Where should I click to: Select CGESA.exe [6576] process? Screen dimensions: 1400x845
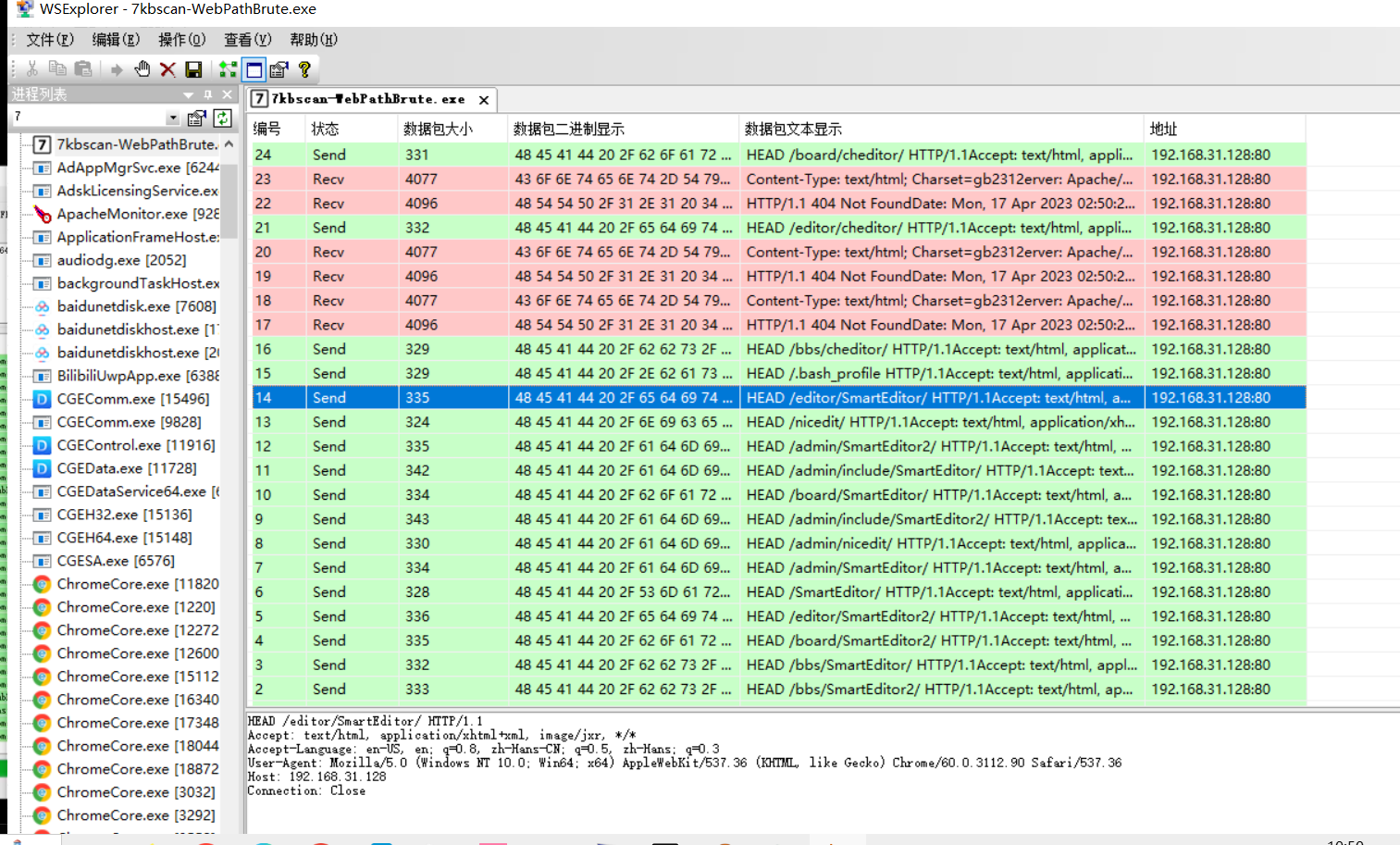pos(116,561)
